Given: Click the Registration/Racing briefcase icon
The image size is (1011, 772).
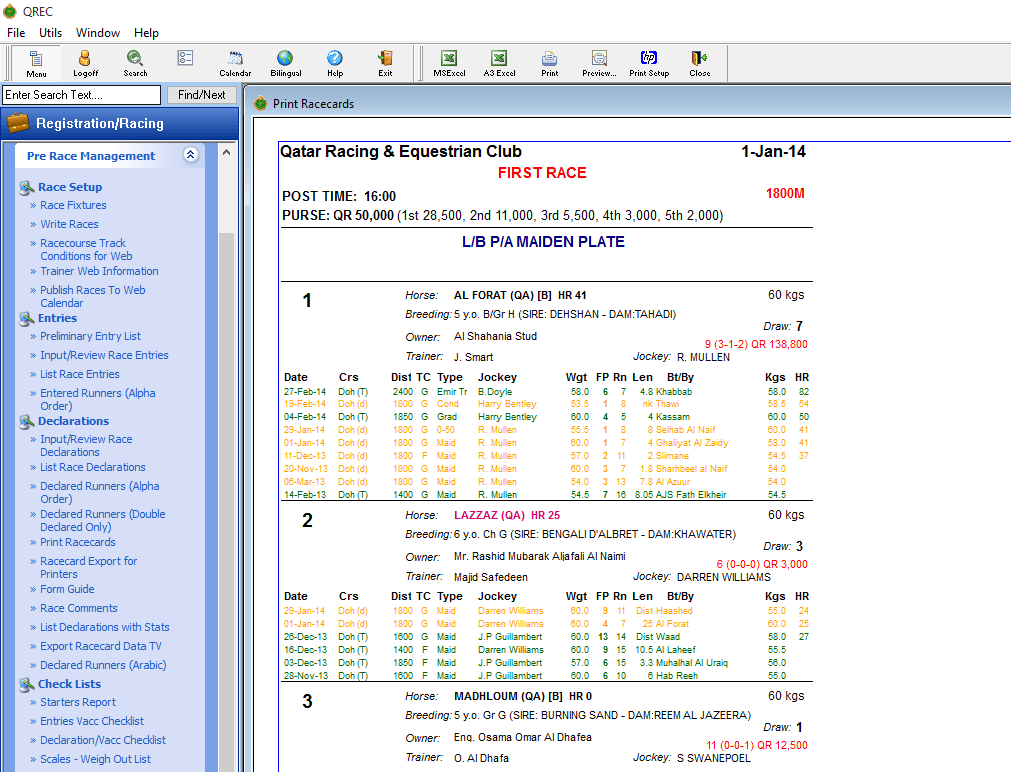Looking at the screenshot, I should [x=17, y=123].
